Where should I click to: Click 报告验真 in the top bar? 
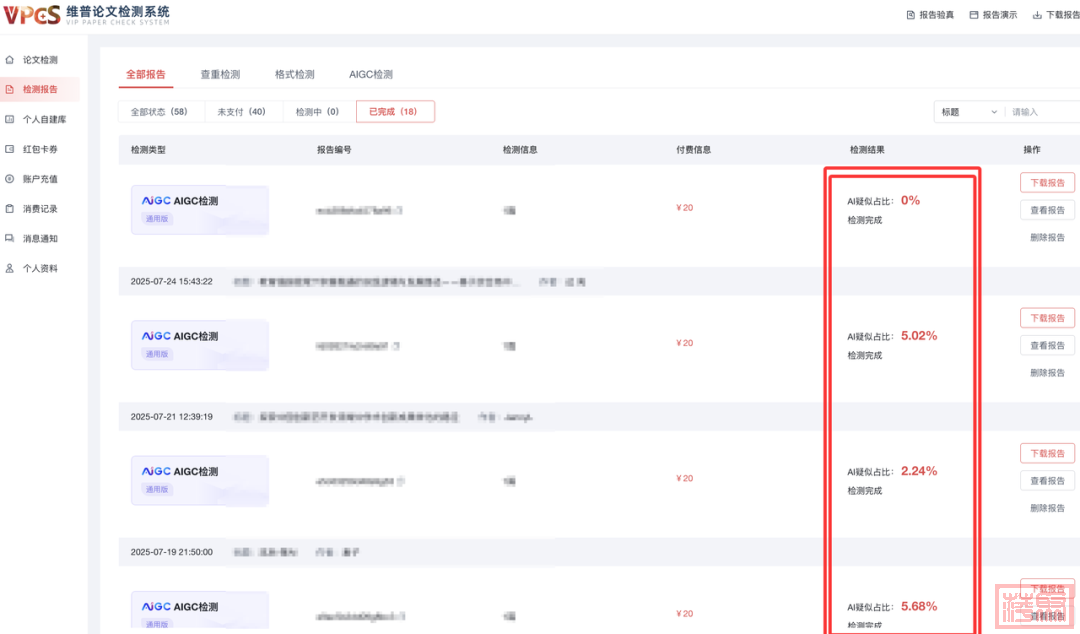coord(930,15)
